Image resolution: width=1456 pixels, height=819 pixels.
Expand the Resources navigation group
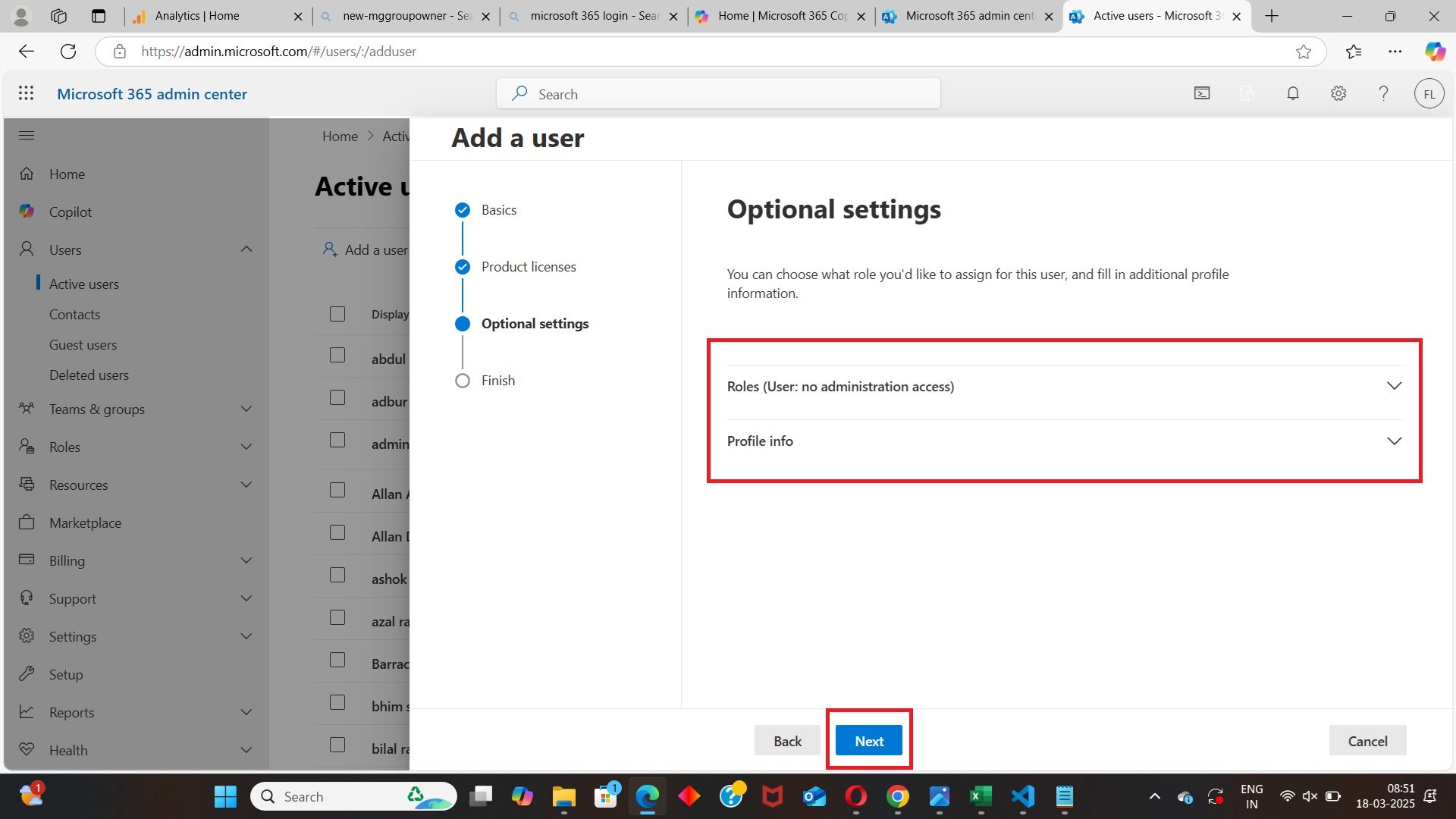tap(246, 485)
